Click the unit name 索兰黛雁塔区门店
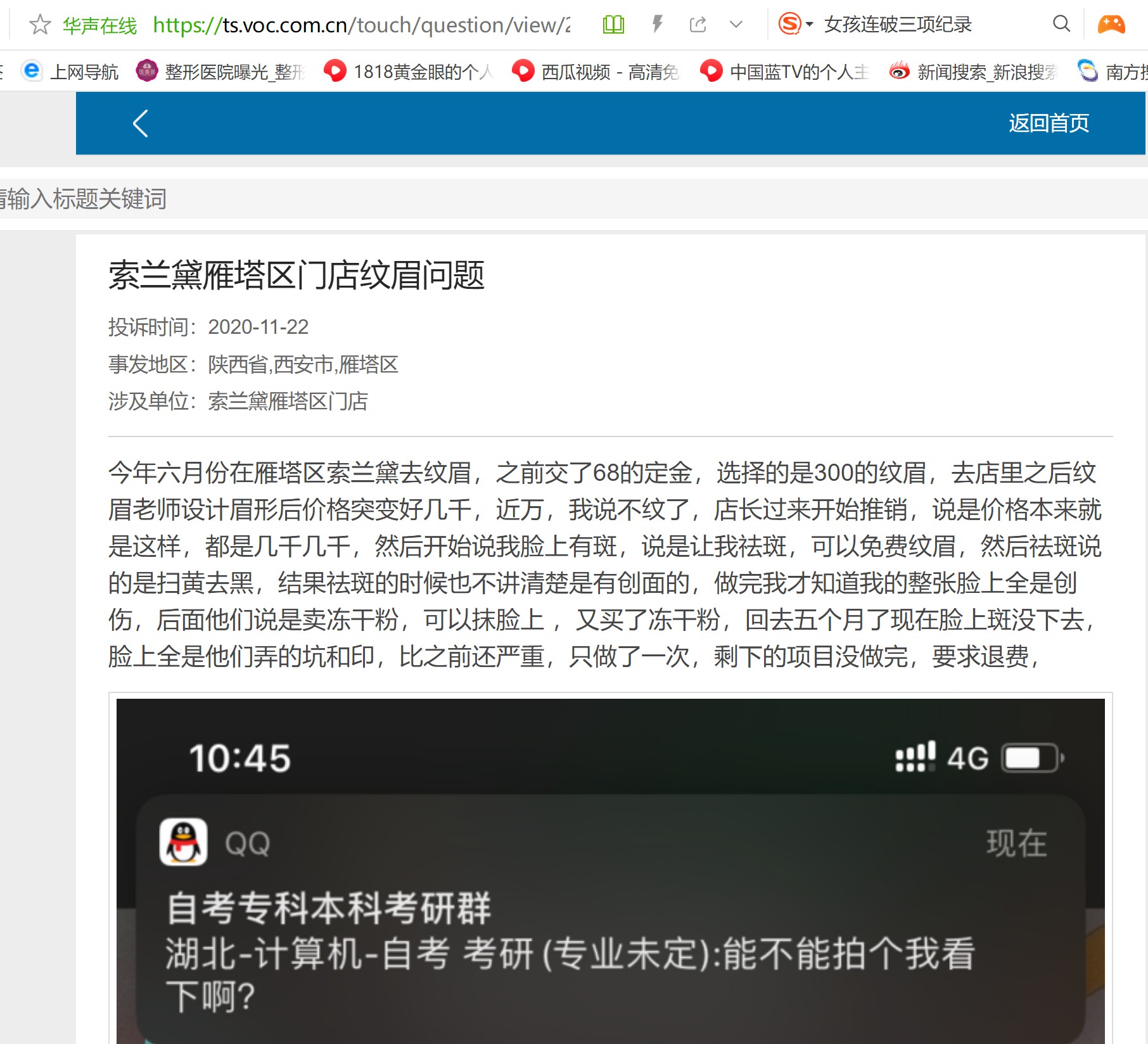 (288, 401)
